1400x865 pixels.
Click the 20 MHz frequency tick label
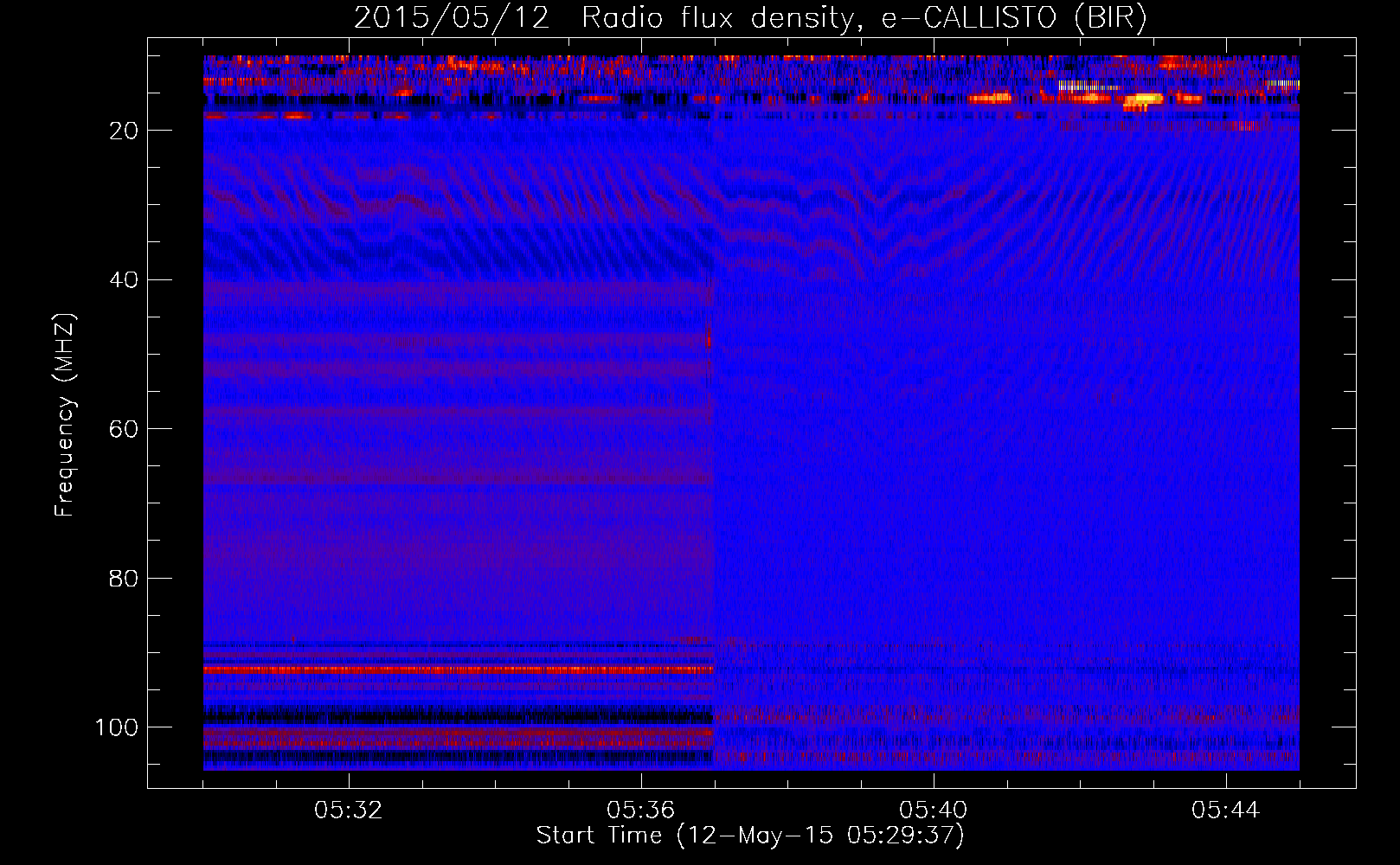125,131
